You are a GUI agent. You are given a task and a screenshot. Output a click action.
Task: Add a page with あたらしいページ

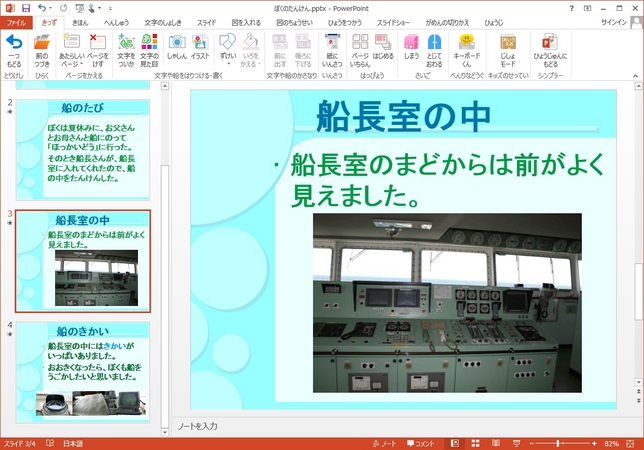coord(71,51)
